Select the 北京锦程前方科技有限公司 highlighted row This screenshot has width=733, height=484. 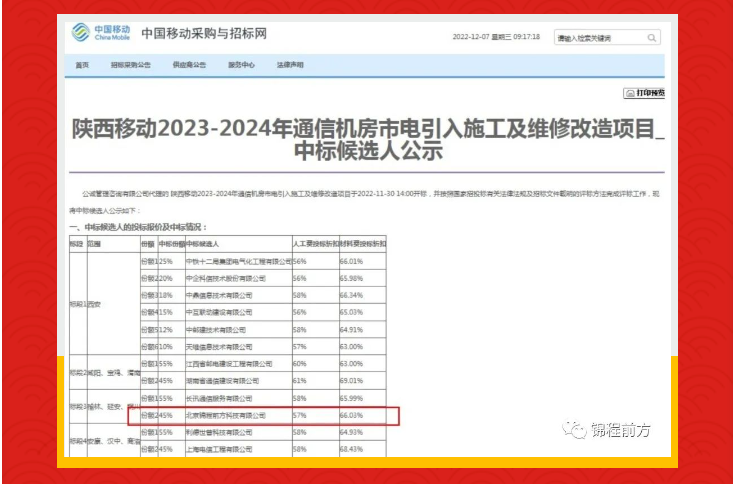coord(227,414)
